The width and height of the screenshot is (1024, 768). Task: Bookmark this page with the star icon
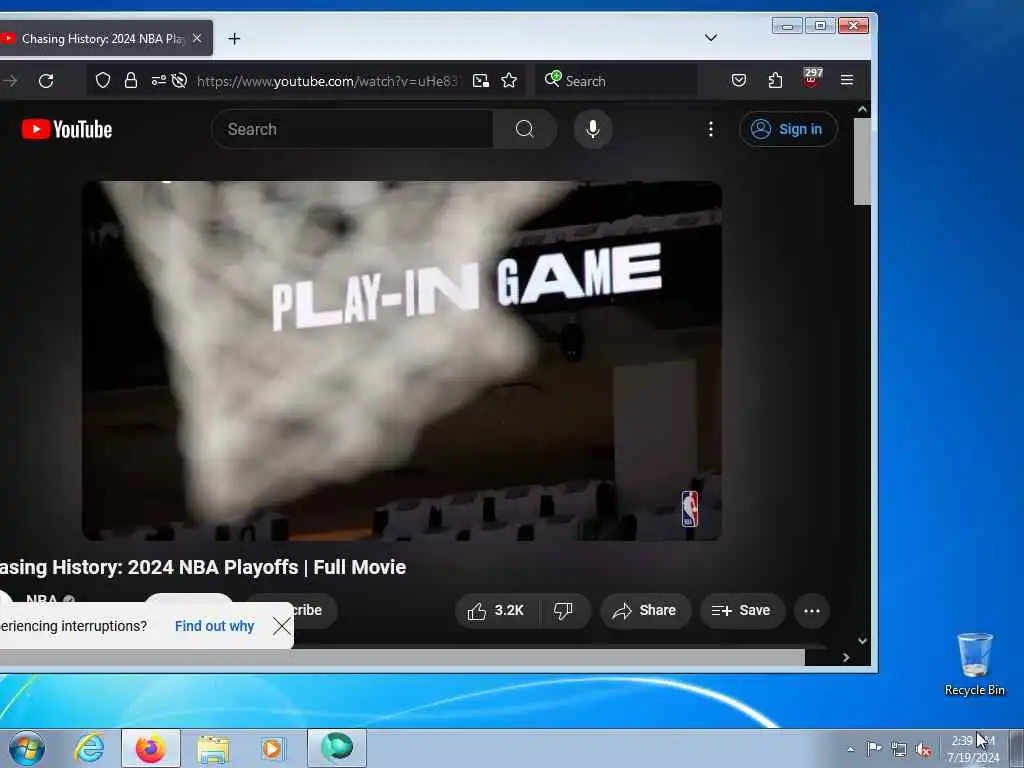tap(509, 80)
